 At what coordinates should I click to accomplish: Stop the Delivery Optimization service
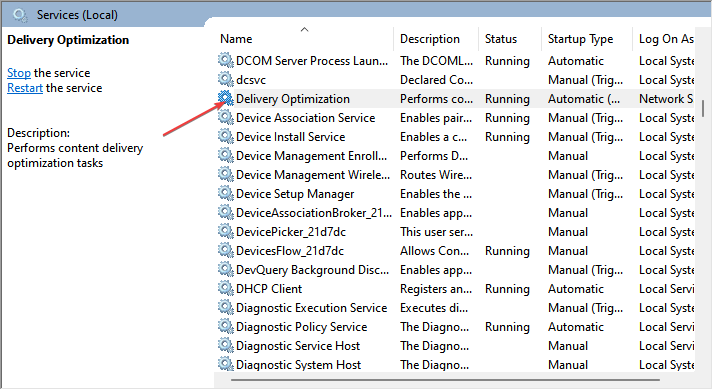(19, 73)
